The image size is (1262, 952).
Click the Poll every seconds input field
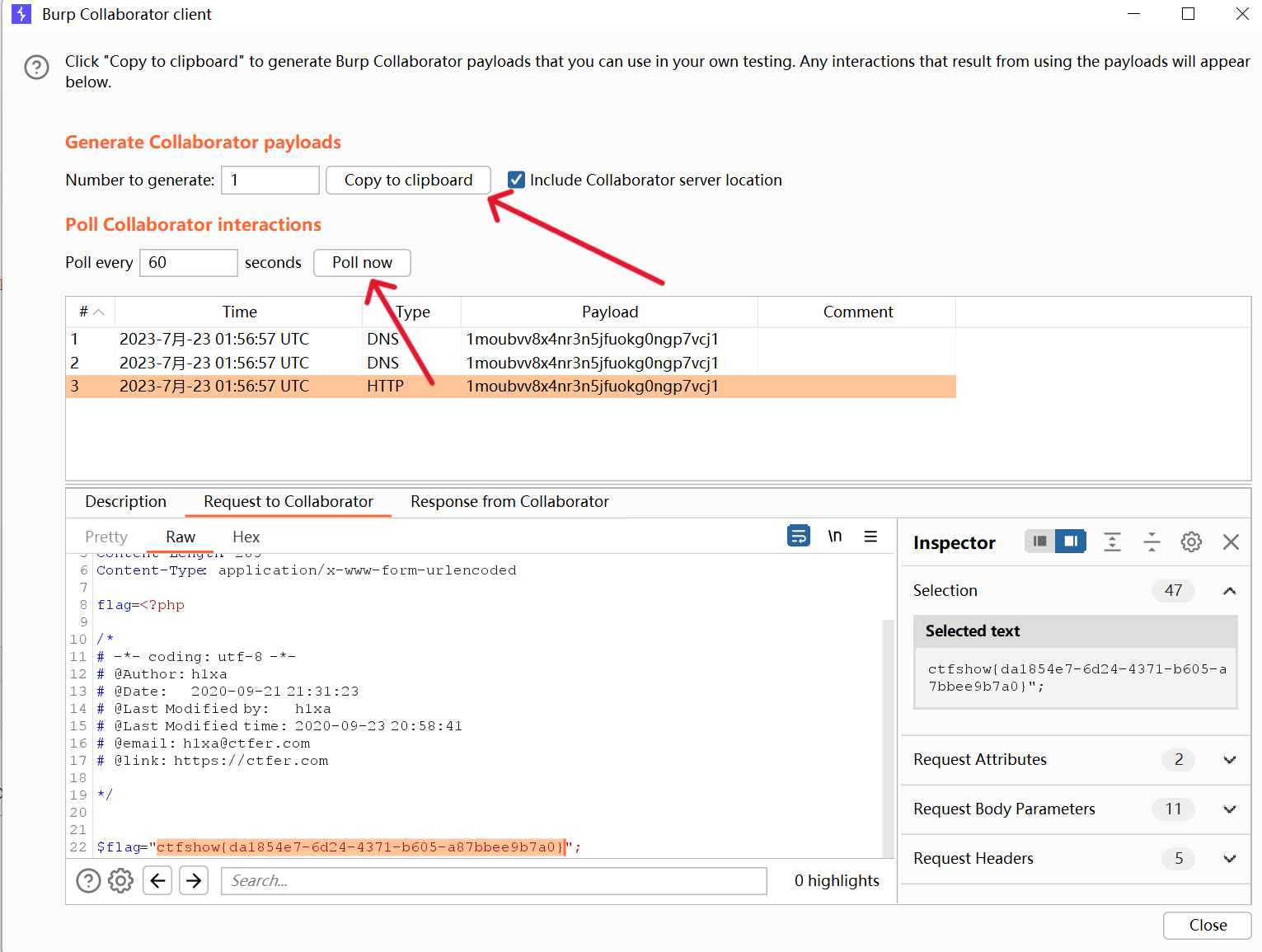coord(189,262)
